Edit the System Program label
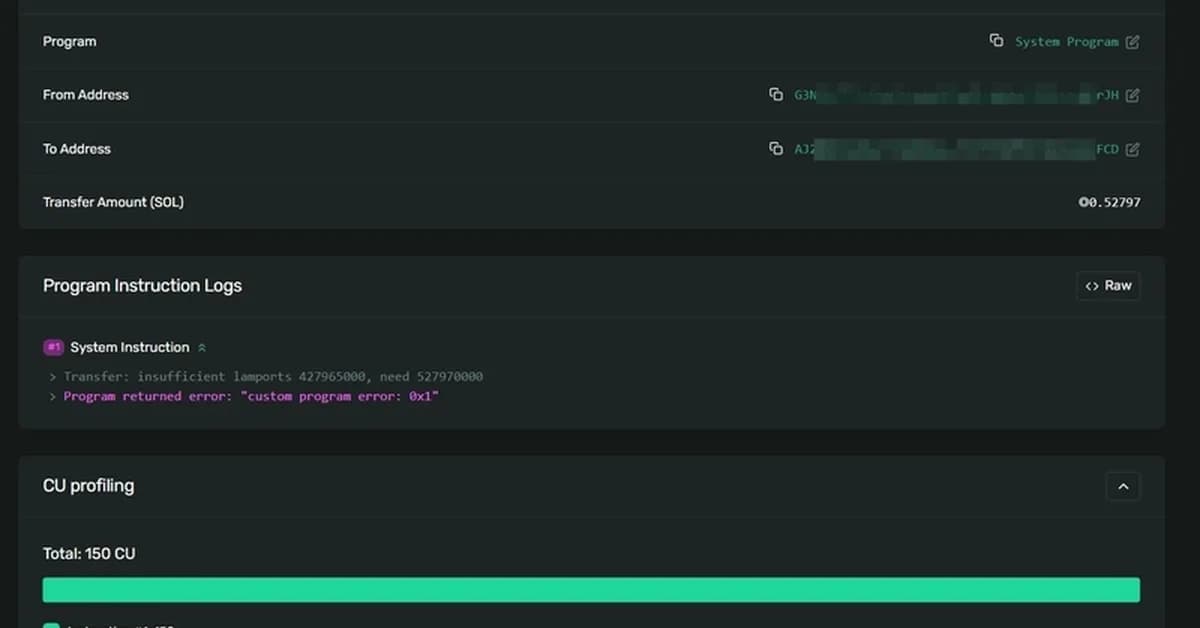This screenshot has width=1200, height=628. pos(1132,42)
